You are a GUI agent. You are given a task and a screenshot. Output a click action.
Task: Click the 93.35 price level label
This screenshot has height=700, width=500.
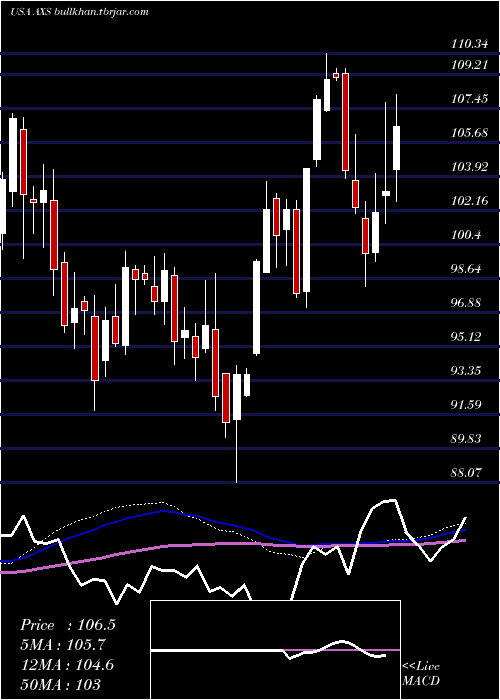(x=466, y=371)
